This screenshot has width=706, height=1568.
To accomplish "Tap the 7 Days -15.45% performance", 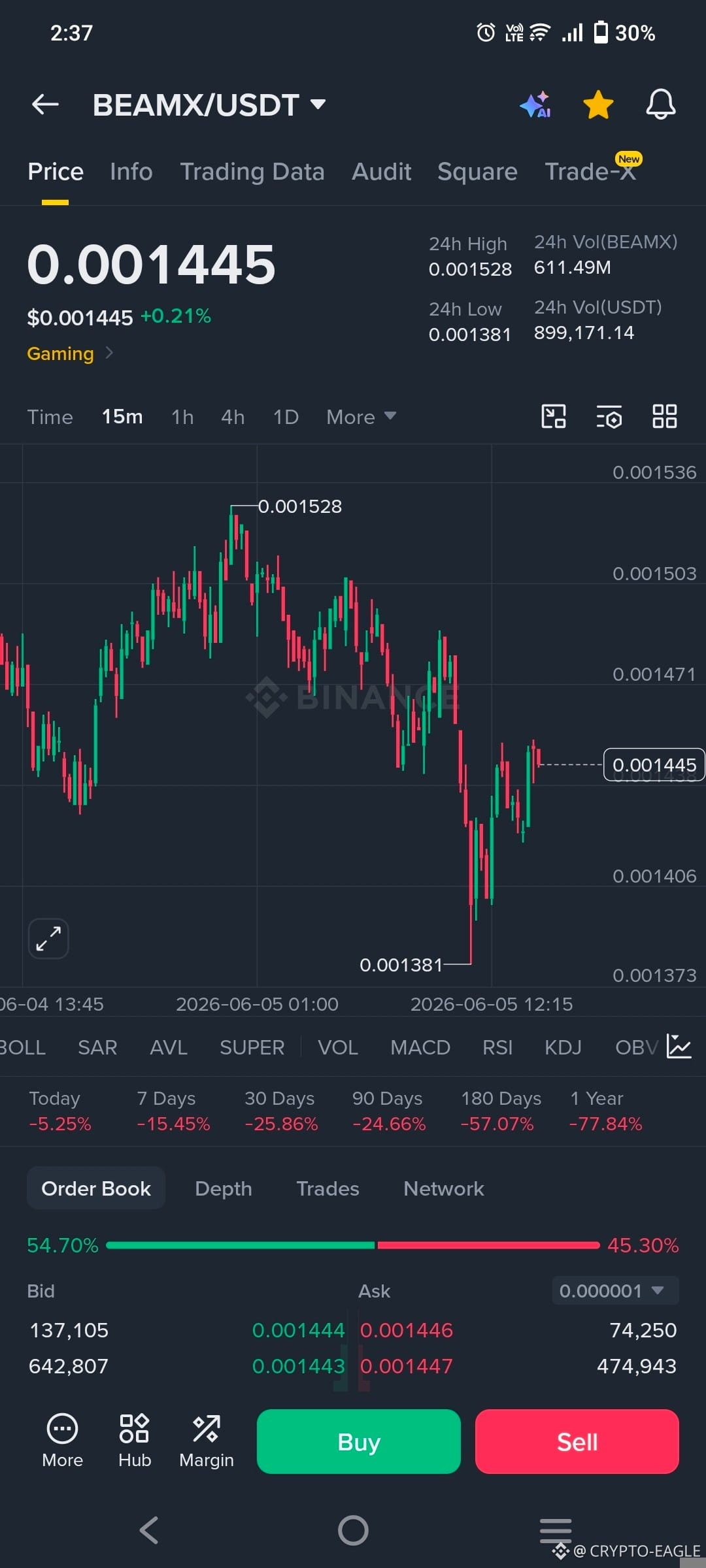I will click(x=173, y=1111).
